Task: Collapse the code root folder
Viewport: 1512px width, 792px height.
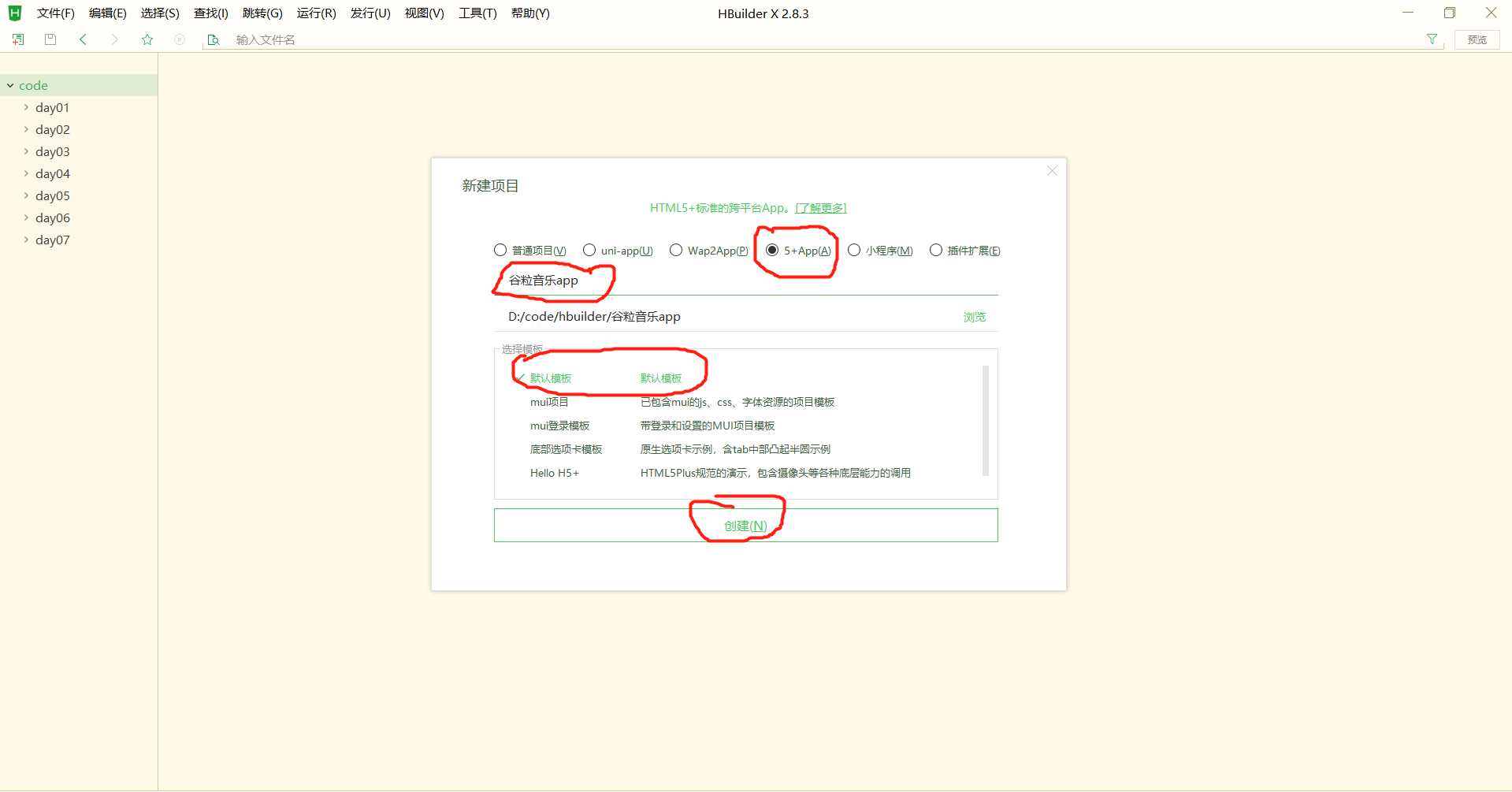Action: [10, 85]
